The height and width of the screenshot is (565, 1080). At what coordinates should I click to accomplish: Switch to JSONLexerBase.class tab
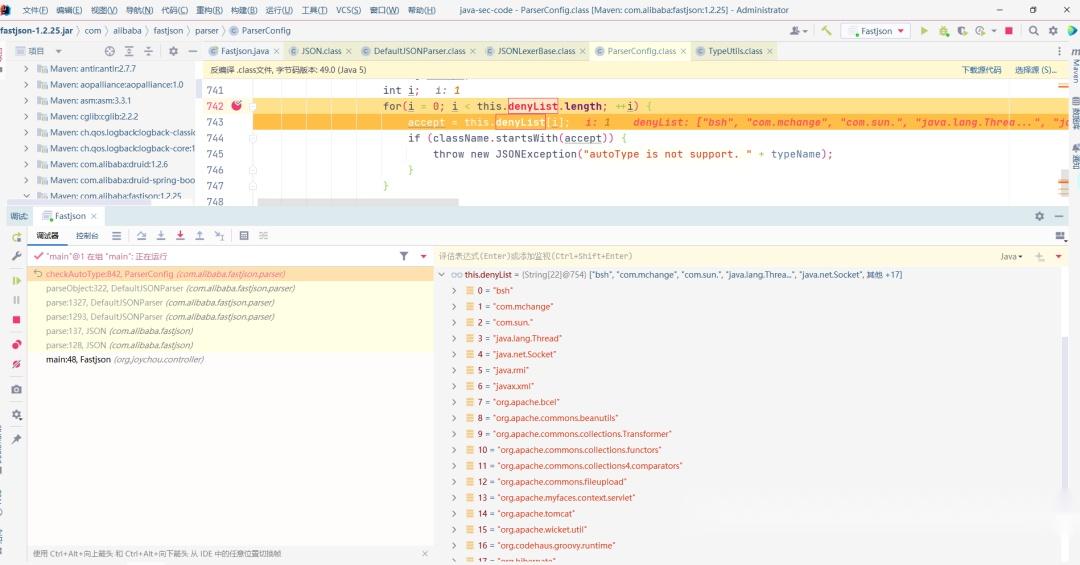pyautogui.click(x=536, y=51)
